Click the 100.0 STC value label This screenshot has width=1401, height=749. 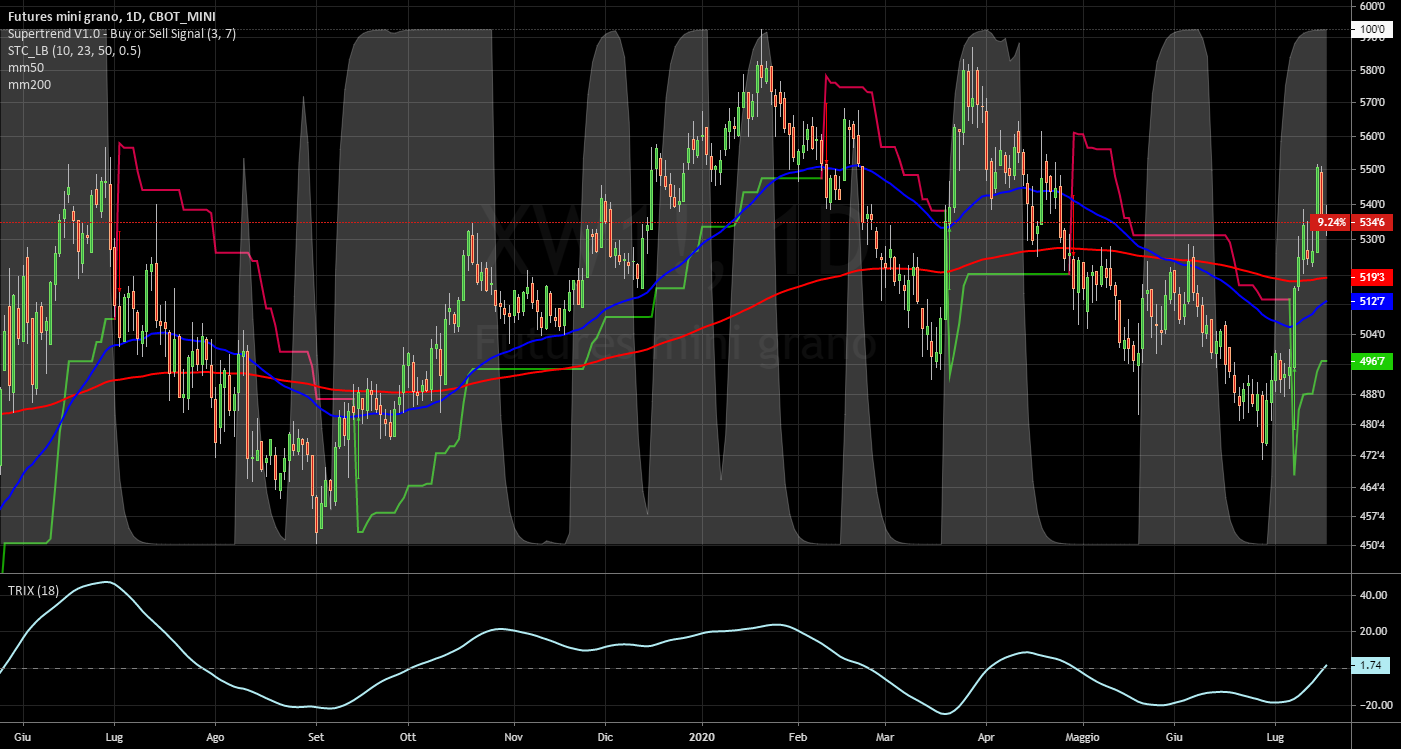click(1372, 30)
